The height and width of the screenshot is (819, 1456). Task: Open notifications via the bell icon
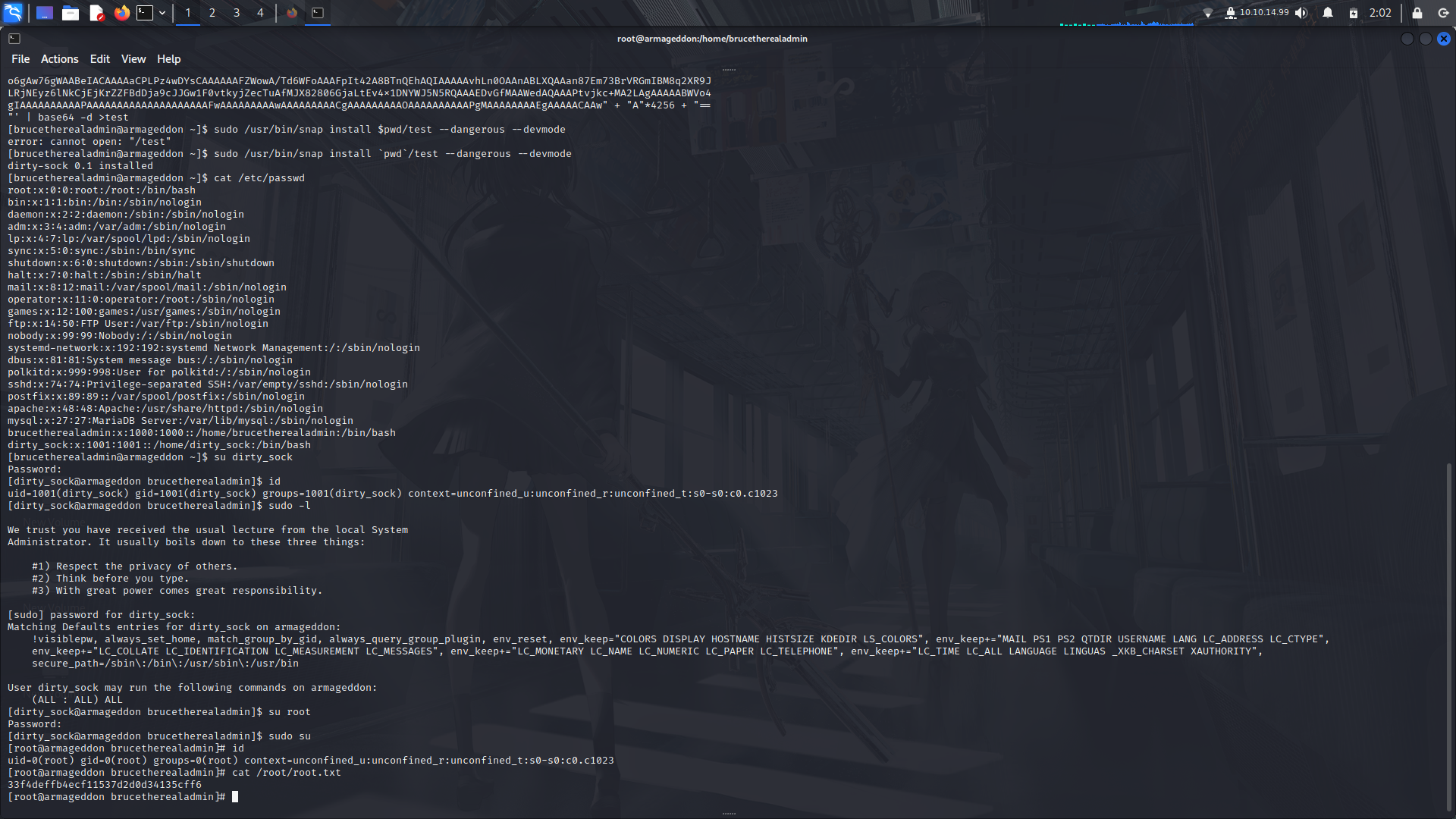click(x=1328, y=12)
